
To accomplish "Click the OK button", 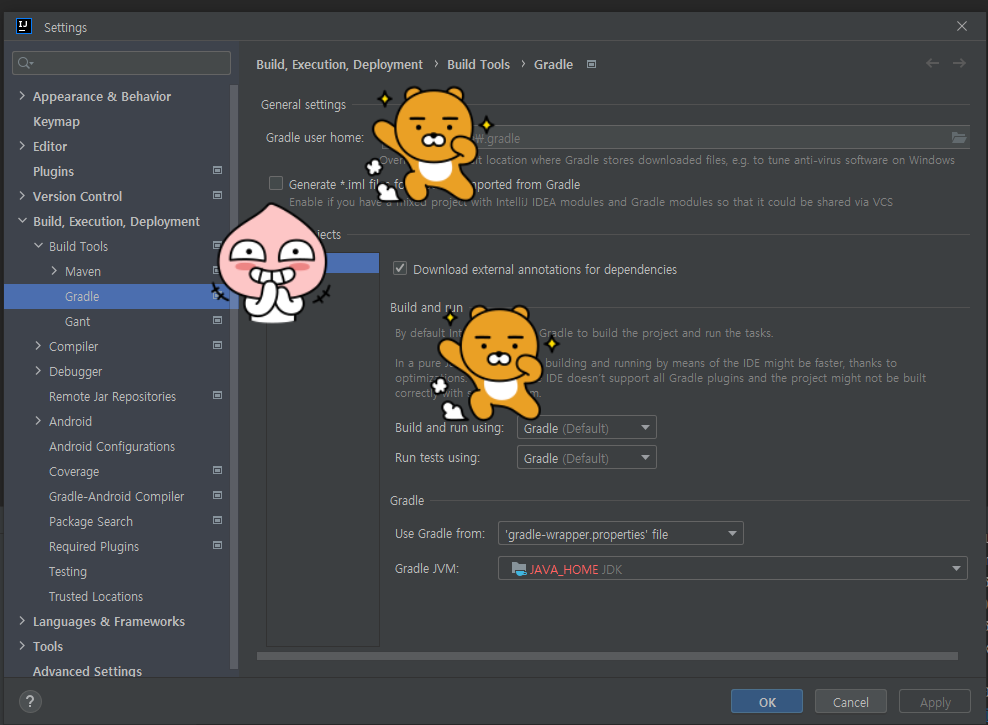I will tap(767, 702).
